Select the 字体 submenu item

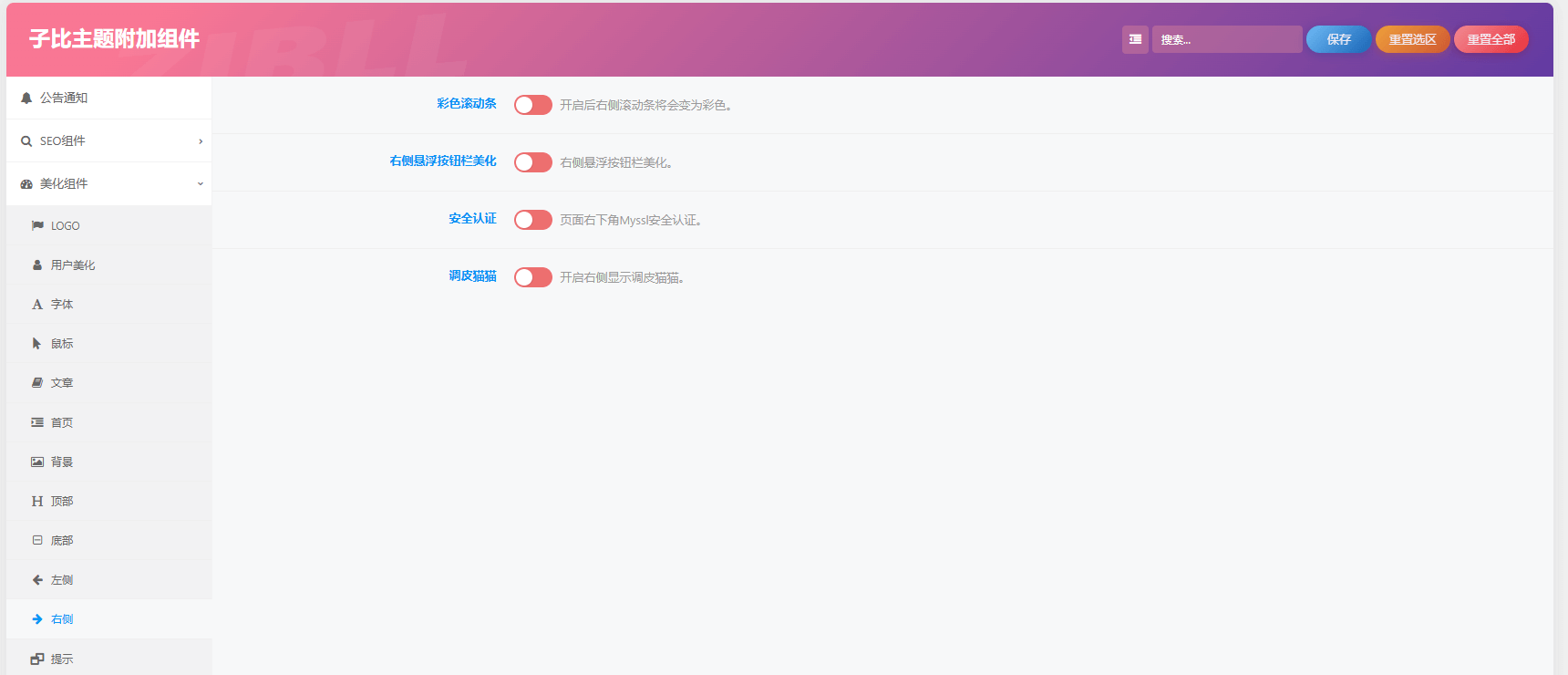click(x=108, y=304)
